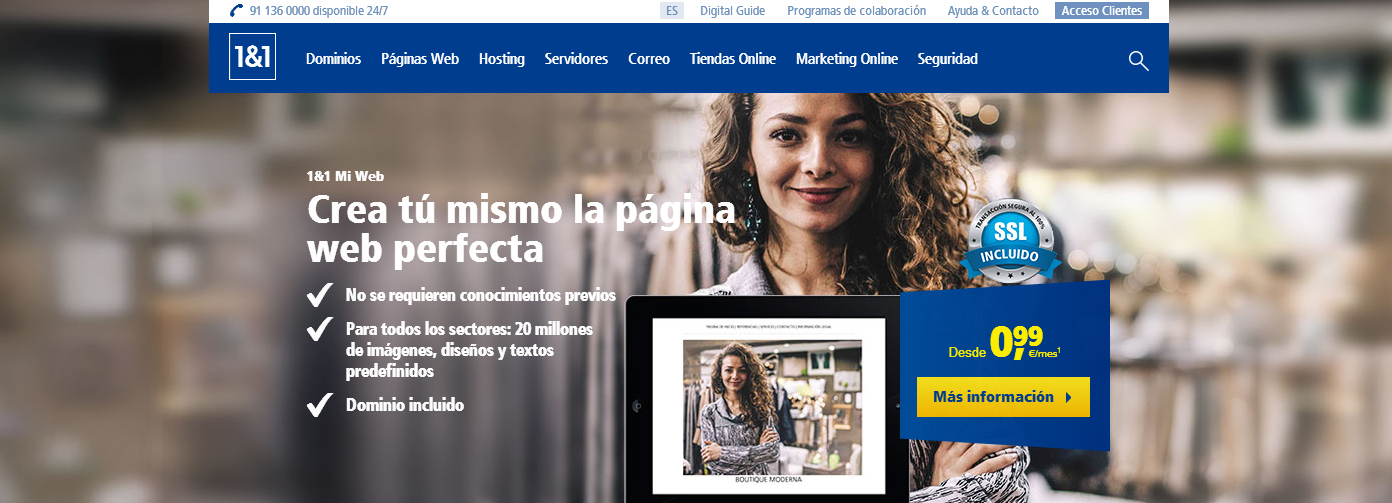Open the Hosting menu

coord(502,59)
